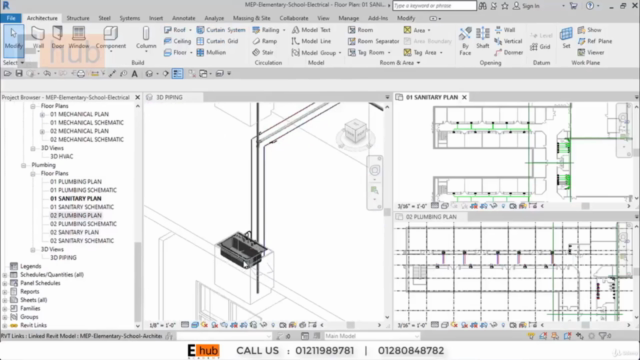640x360 pixels.
Task: Choose the Model Line tool
Action: (x=311, y=41)
